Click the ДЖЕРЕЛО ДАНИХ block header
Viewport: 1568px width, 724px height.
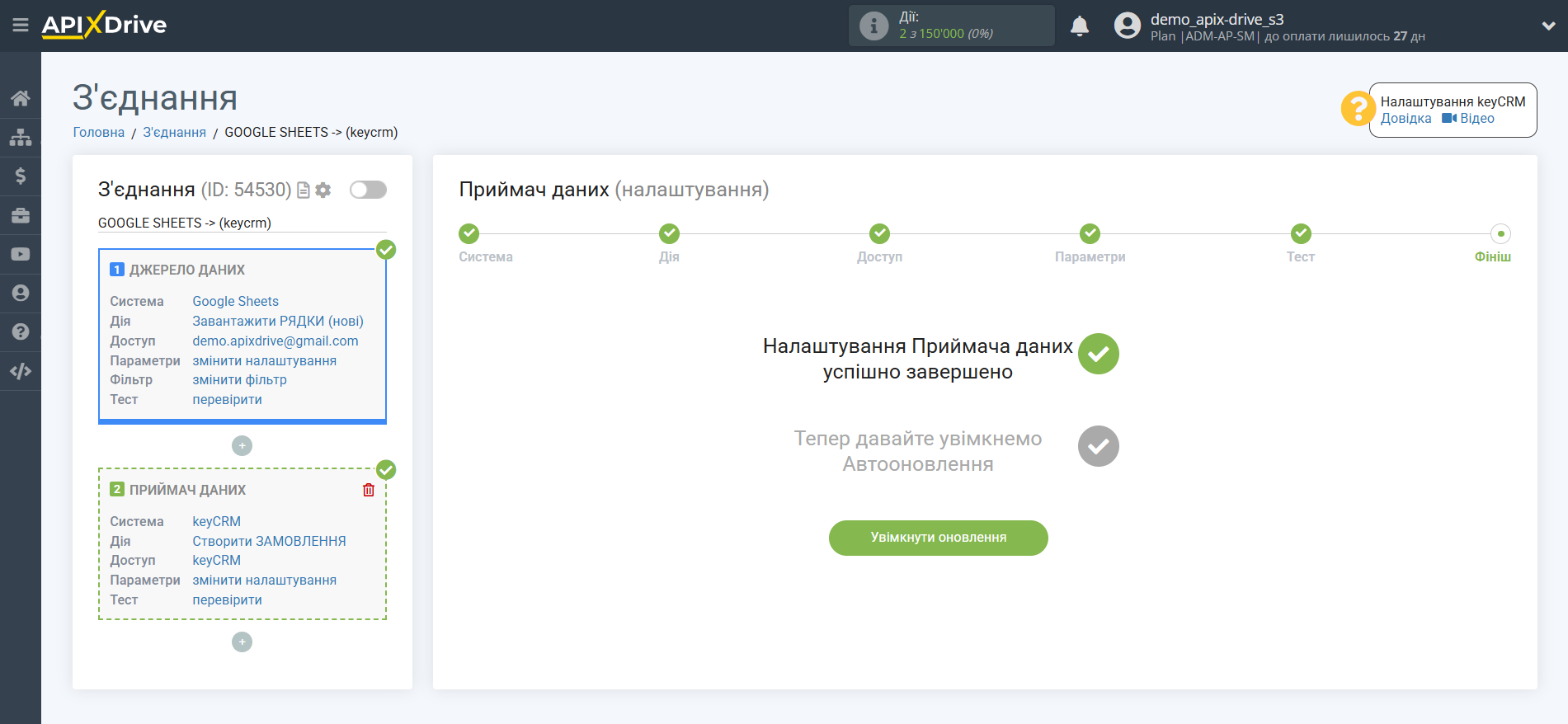click(x=187, y=270)
